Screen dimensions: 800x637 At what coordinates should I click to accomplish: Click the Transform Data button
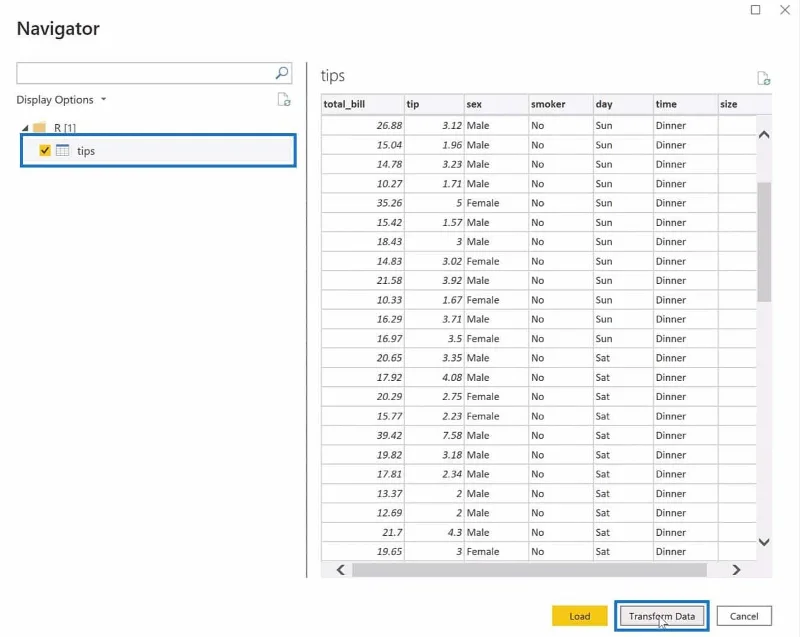click(x=662, y=616)
